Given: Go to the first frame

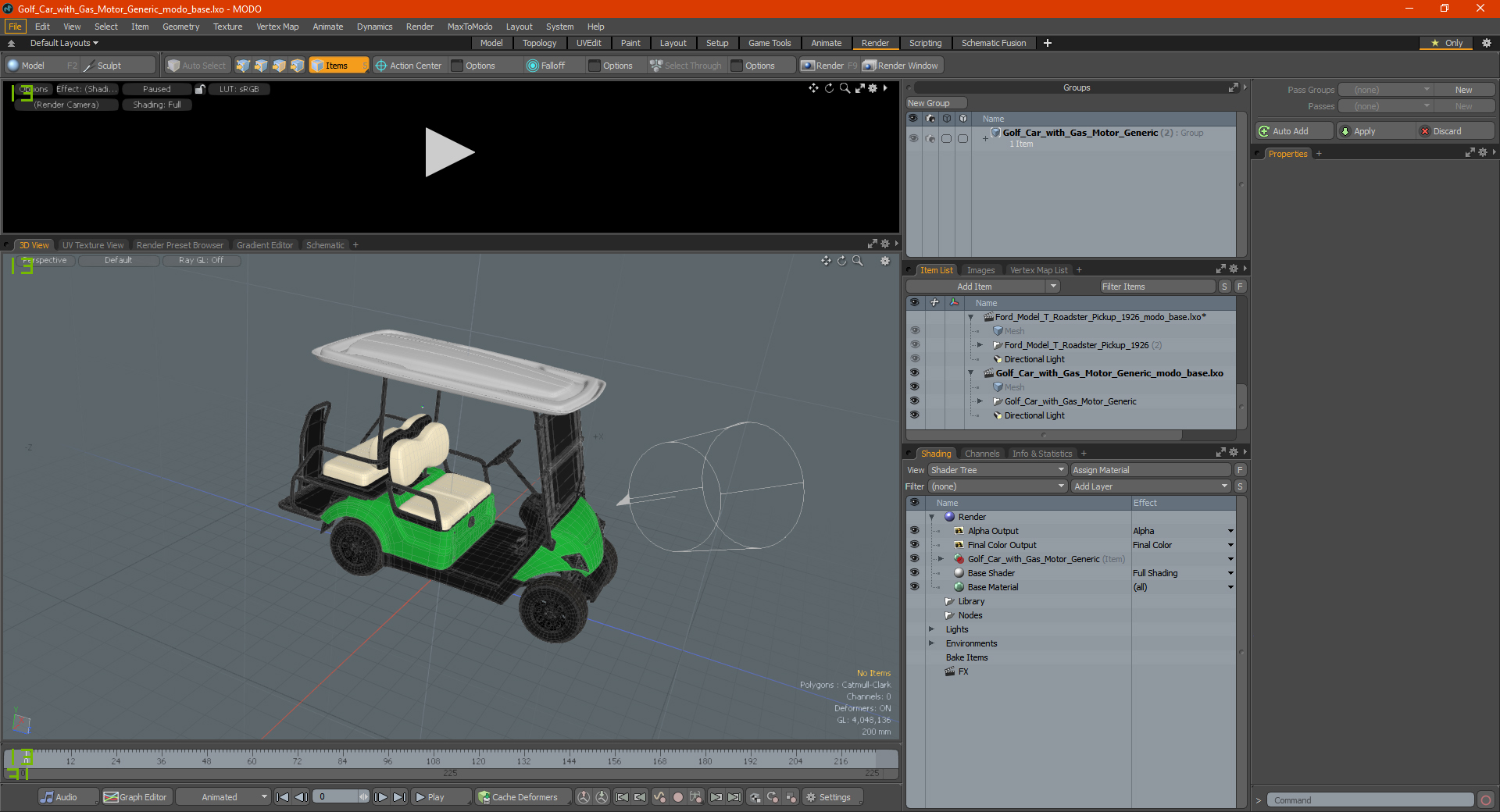Looking at the screenshot, I should pos(283,797).
